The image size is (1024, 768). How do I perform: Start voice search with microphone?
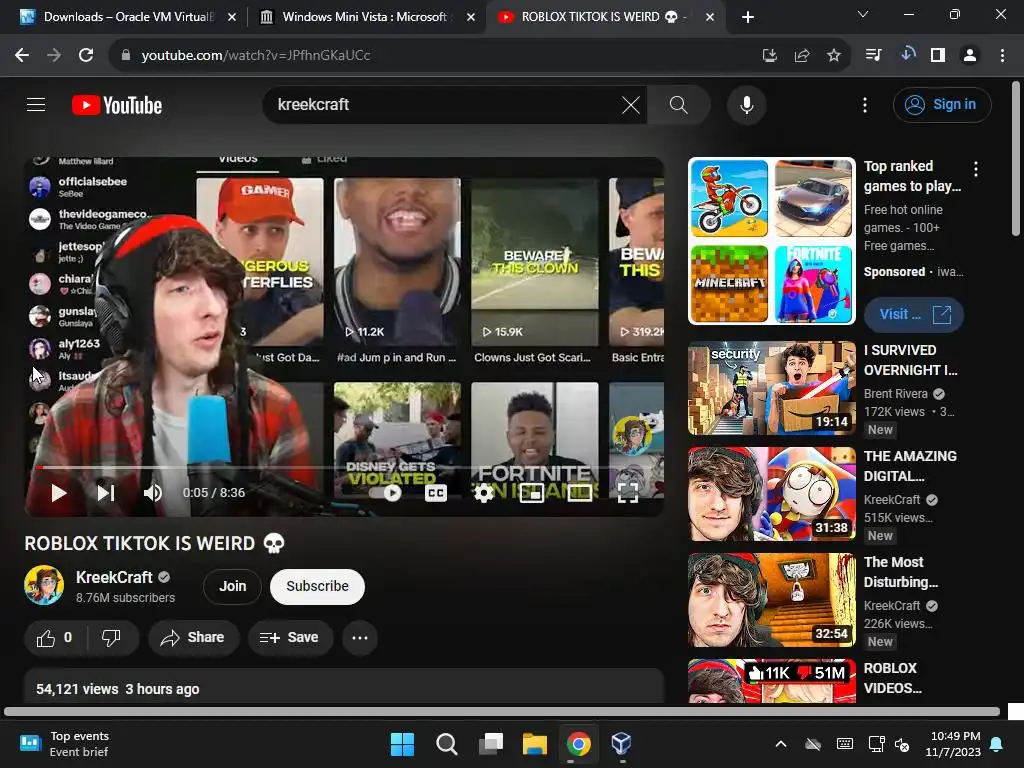point(746,104)
